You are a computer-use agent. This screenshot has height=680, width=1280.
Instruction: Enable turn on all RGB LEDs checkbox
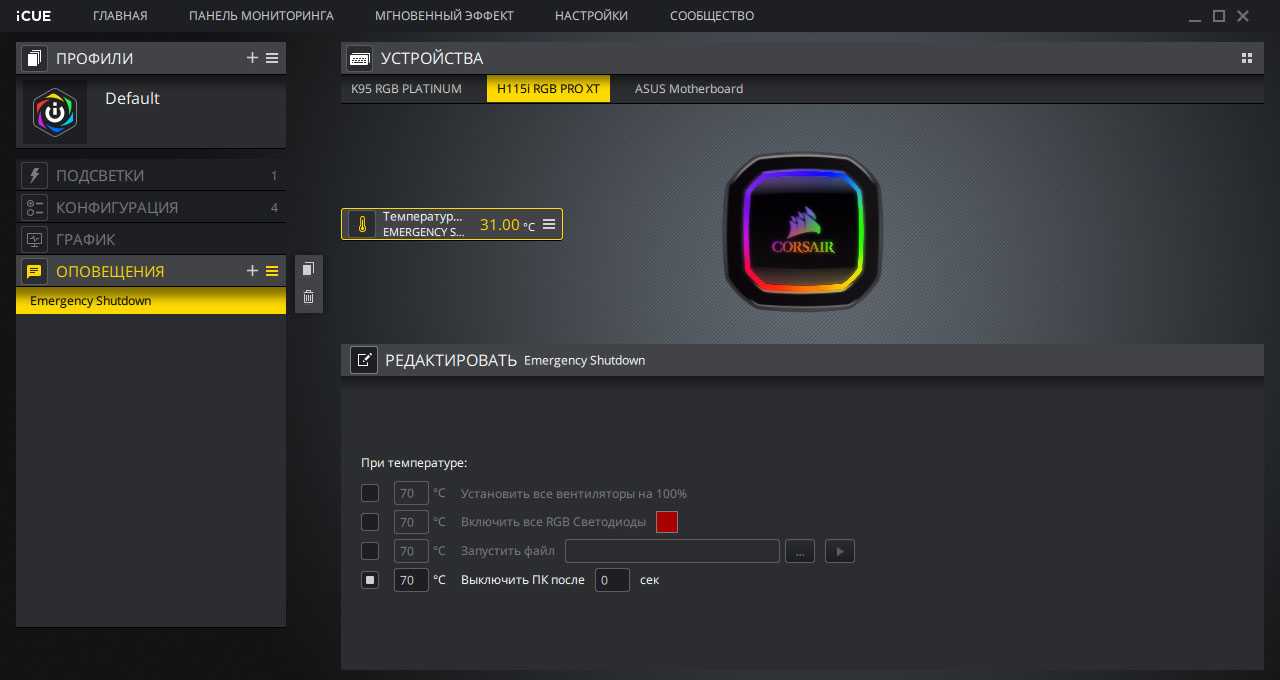pos(370,522)
